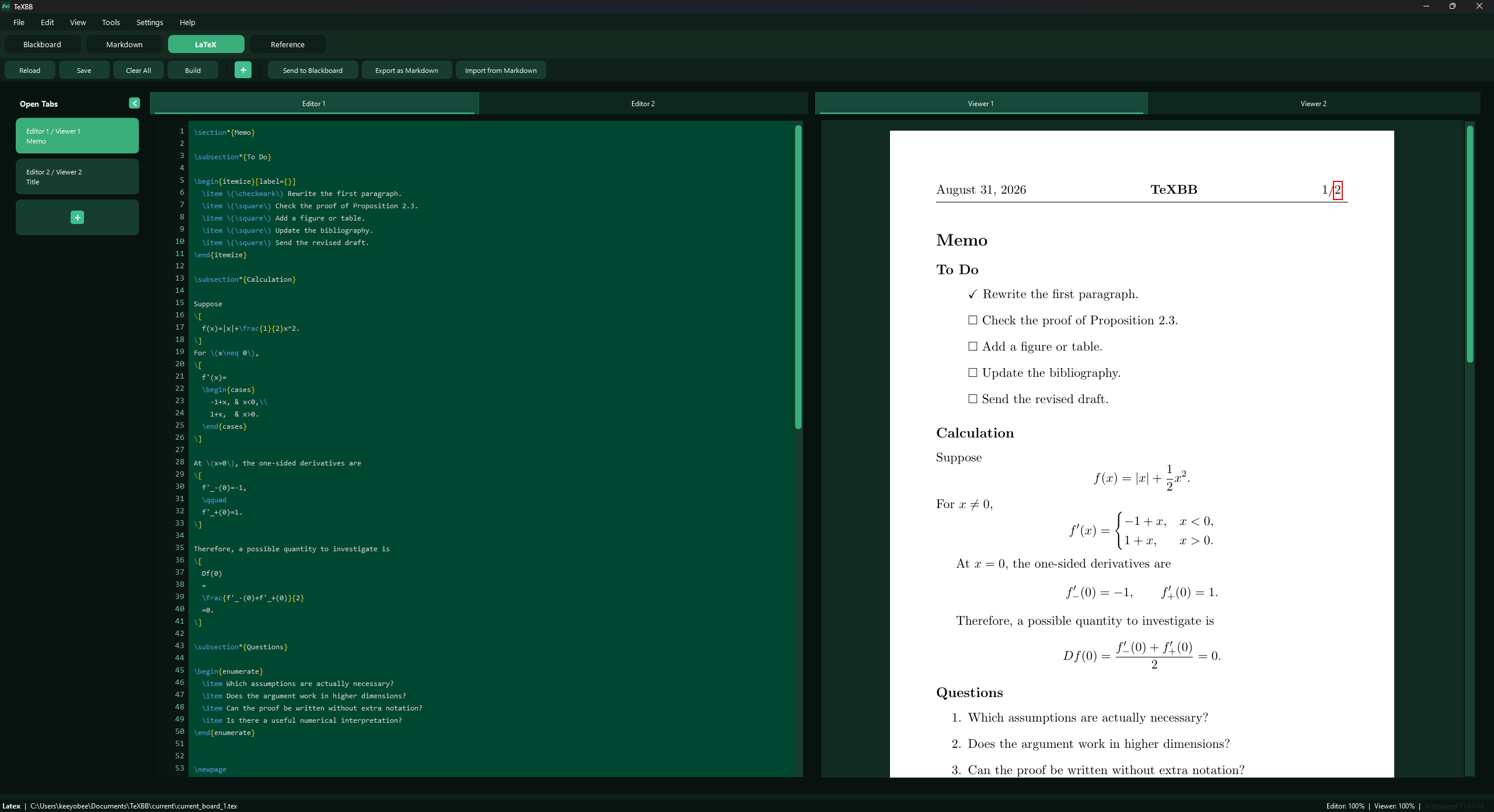
Task: Switch to the Reference mode tab
Action: pos(288,44)
